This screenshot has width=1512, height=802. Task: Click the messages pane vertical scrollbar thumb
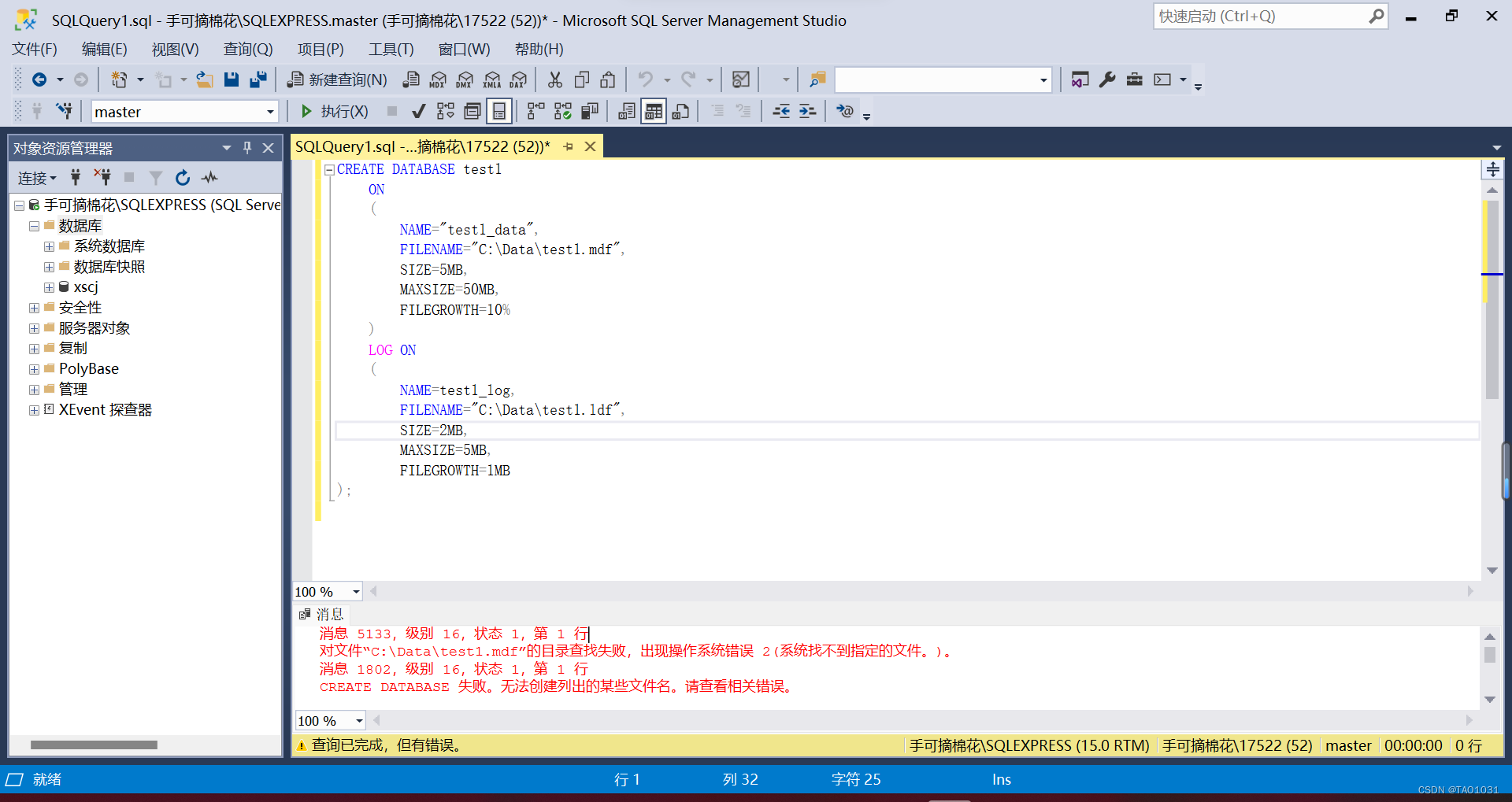pos(1489,655)
